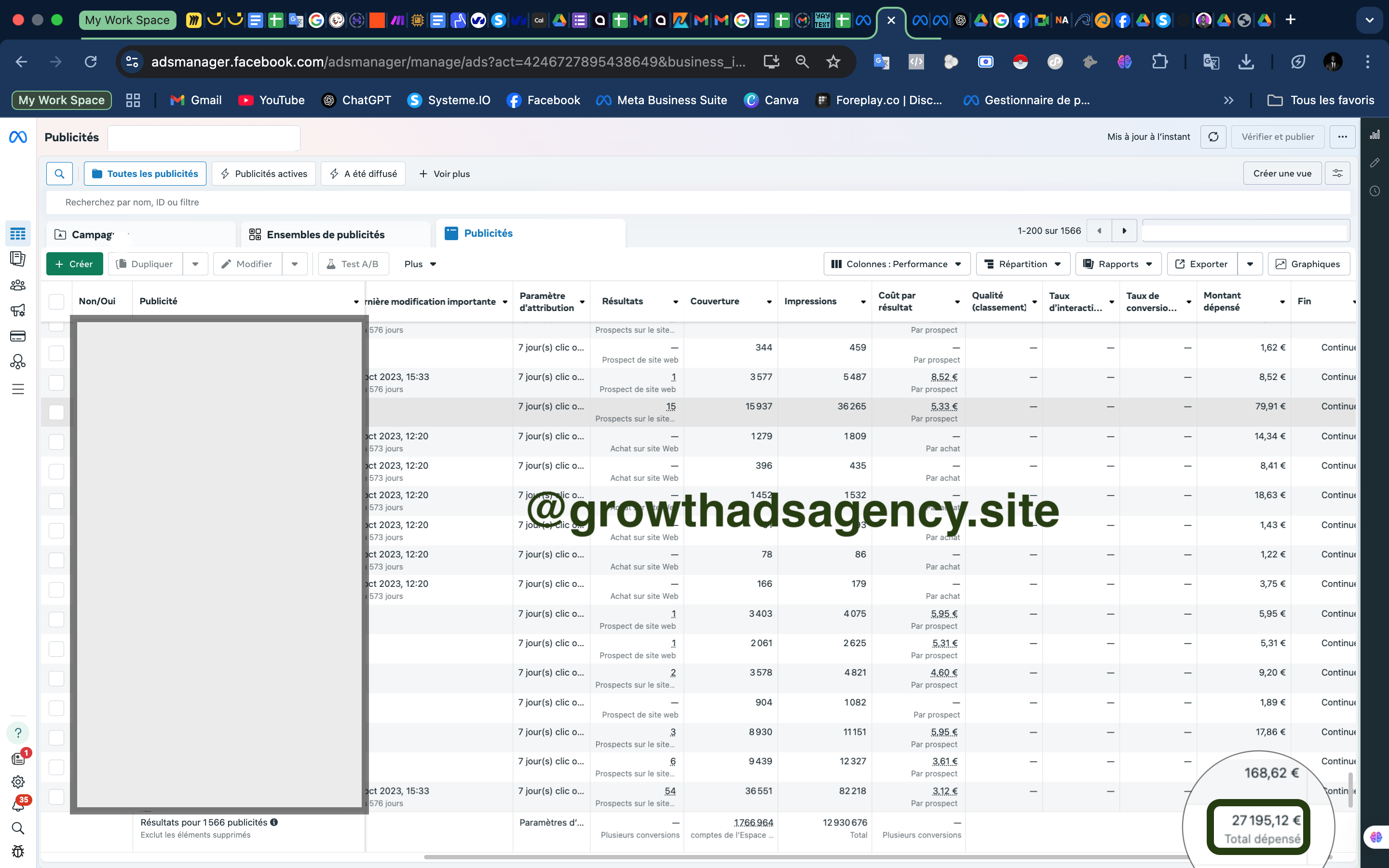This screenshot has height=868, width=1389.
Task: Open the Plus dropdown menu
Action: 420,263
